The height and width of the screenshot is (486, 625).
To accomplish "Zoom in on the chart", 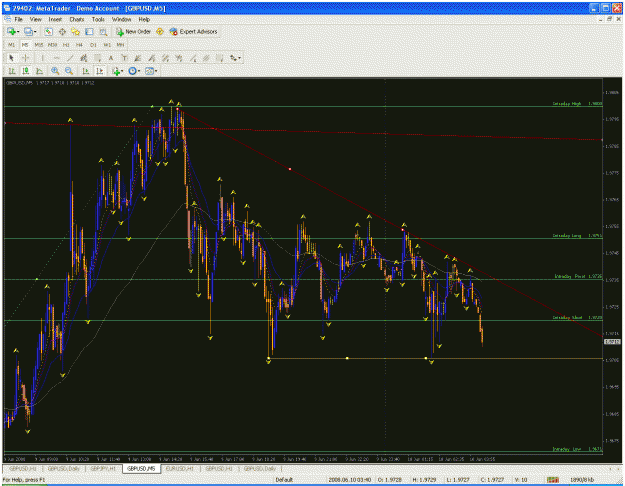I will [x=55, y=71].
